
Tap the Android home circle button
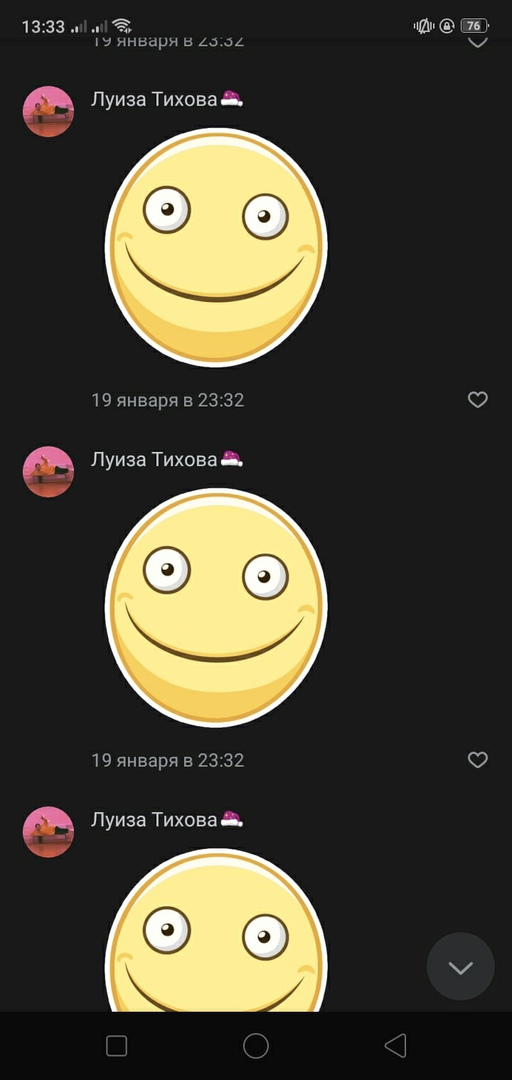click(x=256, y=1046)
